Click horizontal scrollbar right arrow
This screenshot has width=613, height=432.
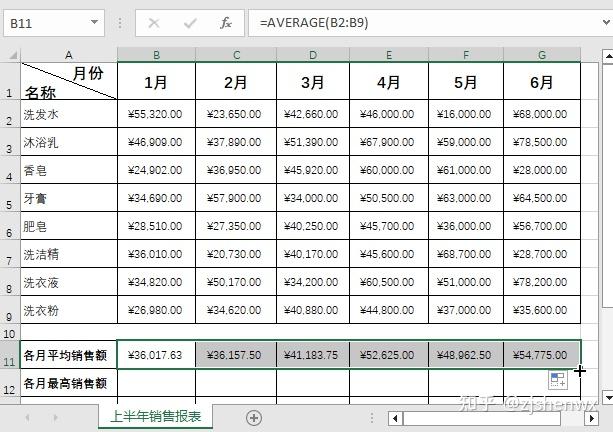coord(591,418)
